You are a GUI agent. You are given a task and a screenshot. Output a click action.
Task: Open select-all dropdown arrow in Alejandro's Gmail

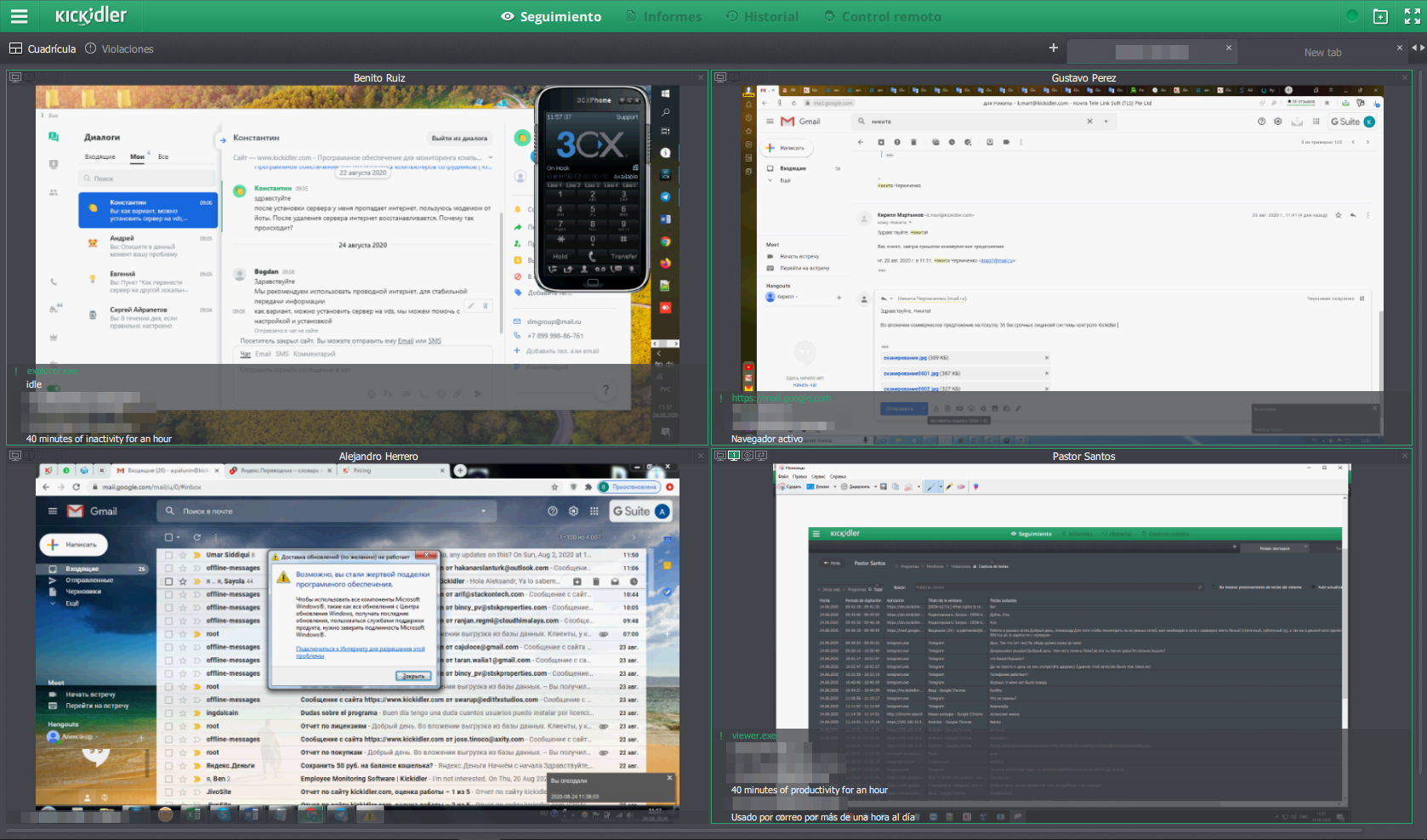(179, 537)
